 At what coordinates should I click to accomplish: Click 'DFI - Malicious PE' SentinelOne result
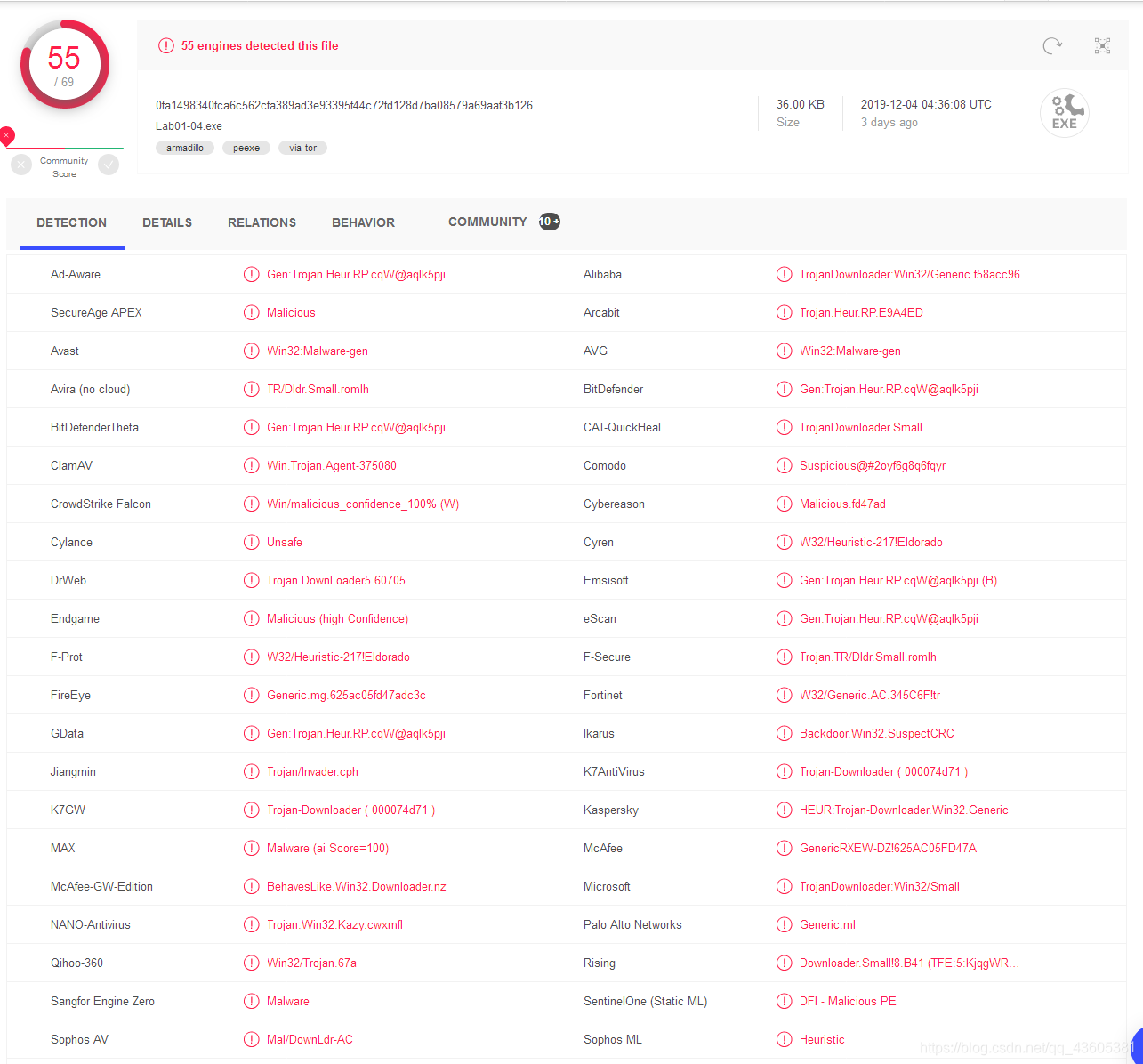pyautogui.click(x=848, y=1001)
